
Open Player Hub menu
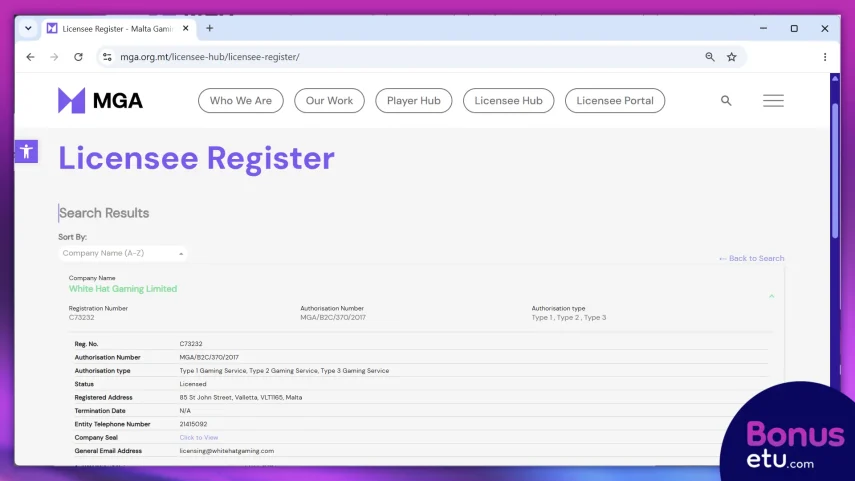[413, 100]
